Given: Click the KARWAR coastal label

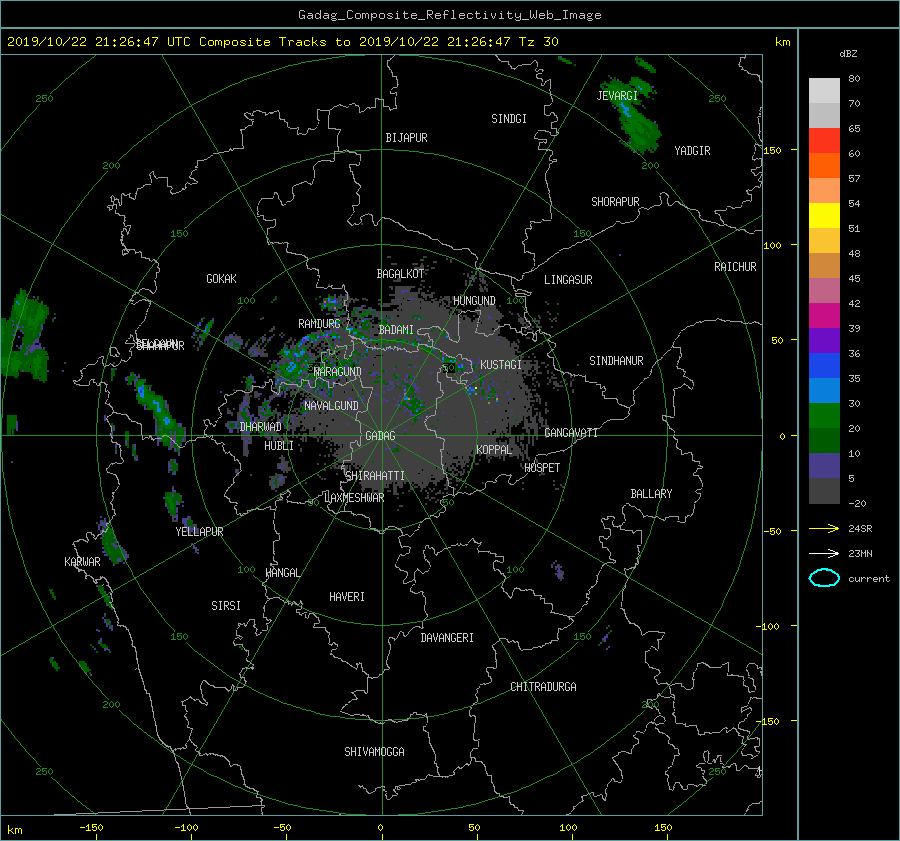Looking at the screenshot, I should tap(82, 562).
